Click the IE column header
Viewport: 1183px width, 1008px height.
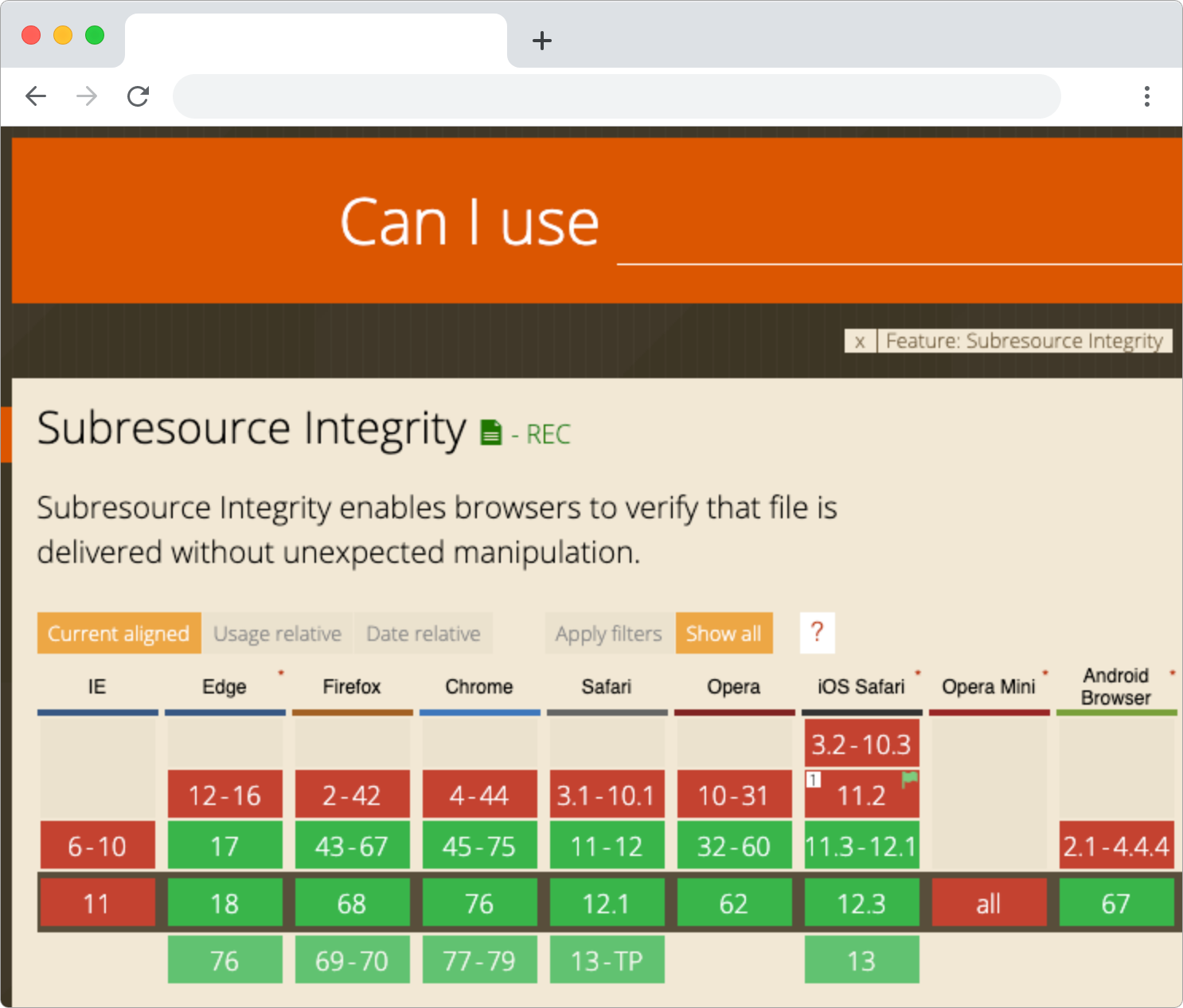tap(97, 686)
